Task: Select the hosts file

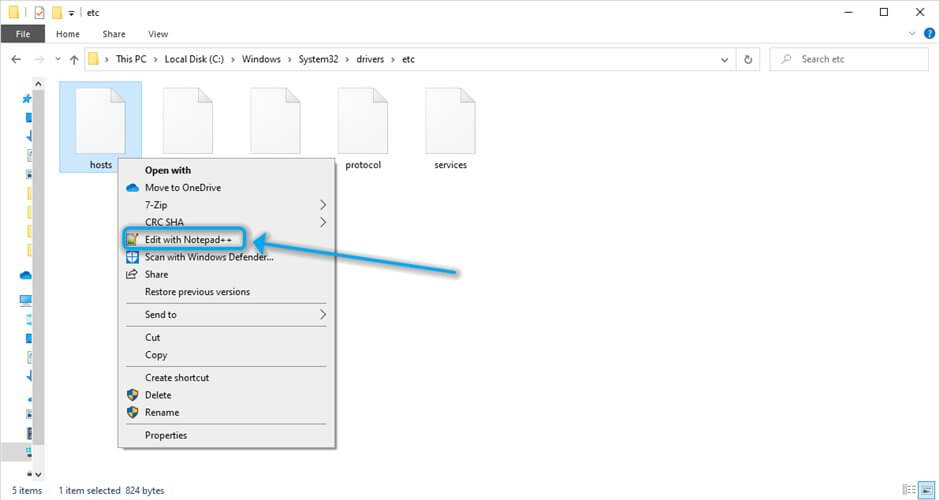Action: tap(101, 128)
